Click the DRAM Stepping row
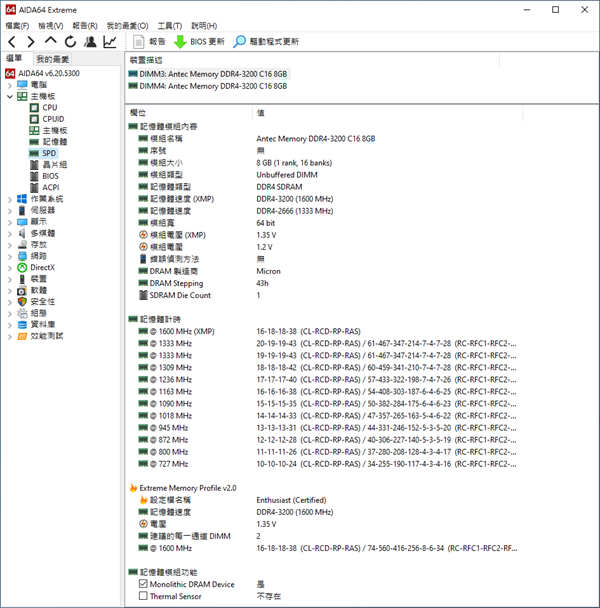The height and width of the screenshot is (608, 600). point(176,283)
